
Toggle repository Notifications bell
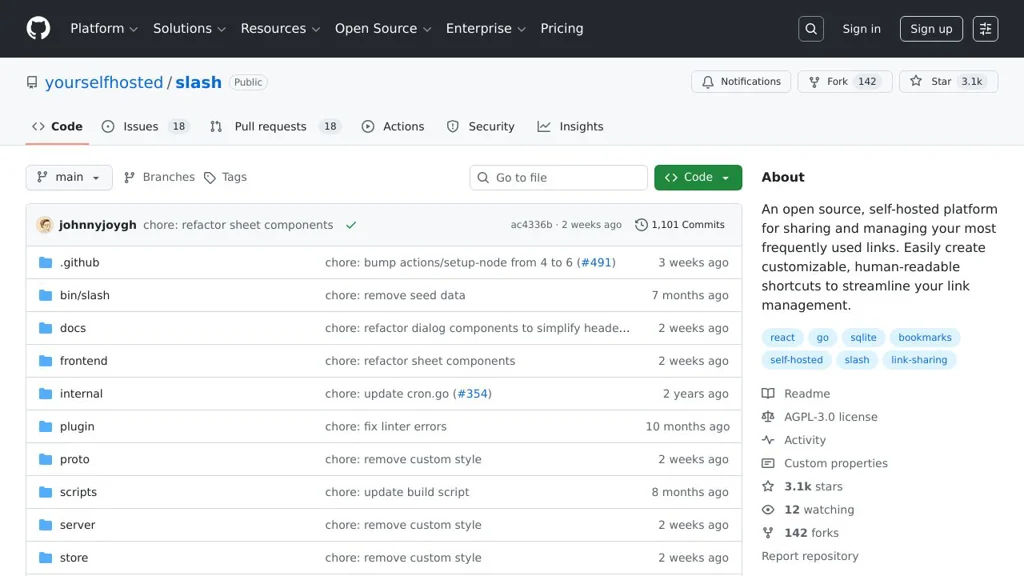coord(741,82)
